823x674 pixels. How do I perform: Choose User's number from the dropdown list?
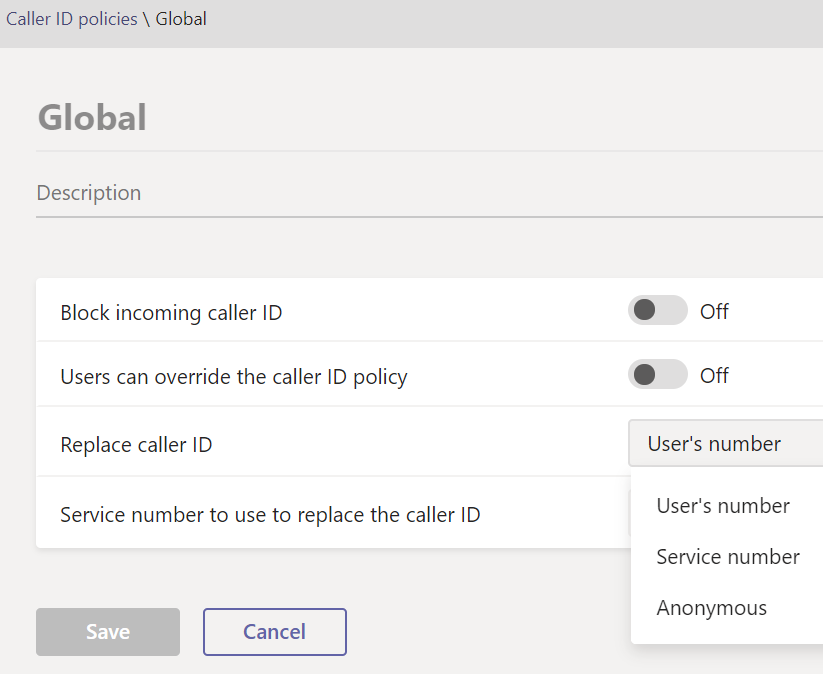723,506
